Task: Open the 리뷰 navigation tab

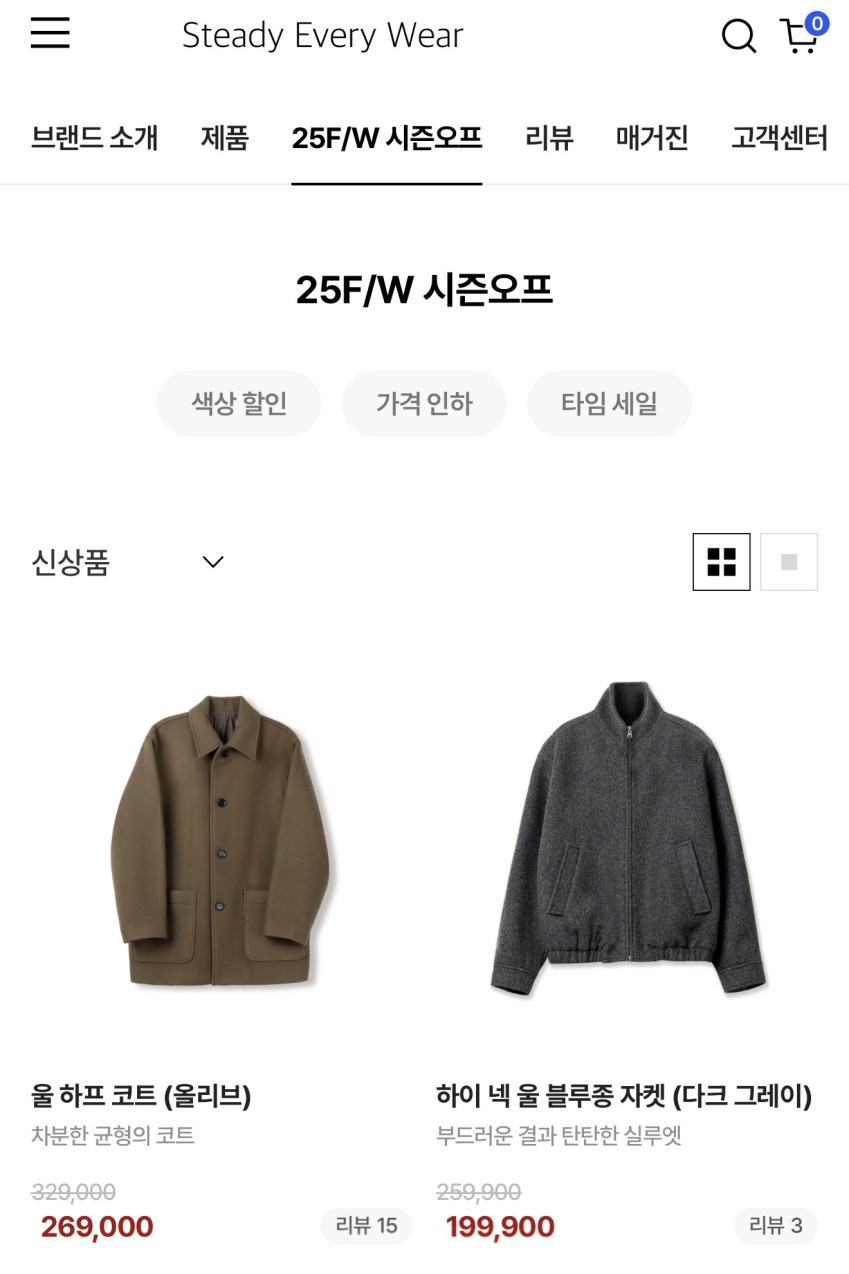Action: (x=549, y=137)
